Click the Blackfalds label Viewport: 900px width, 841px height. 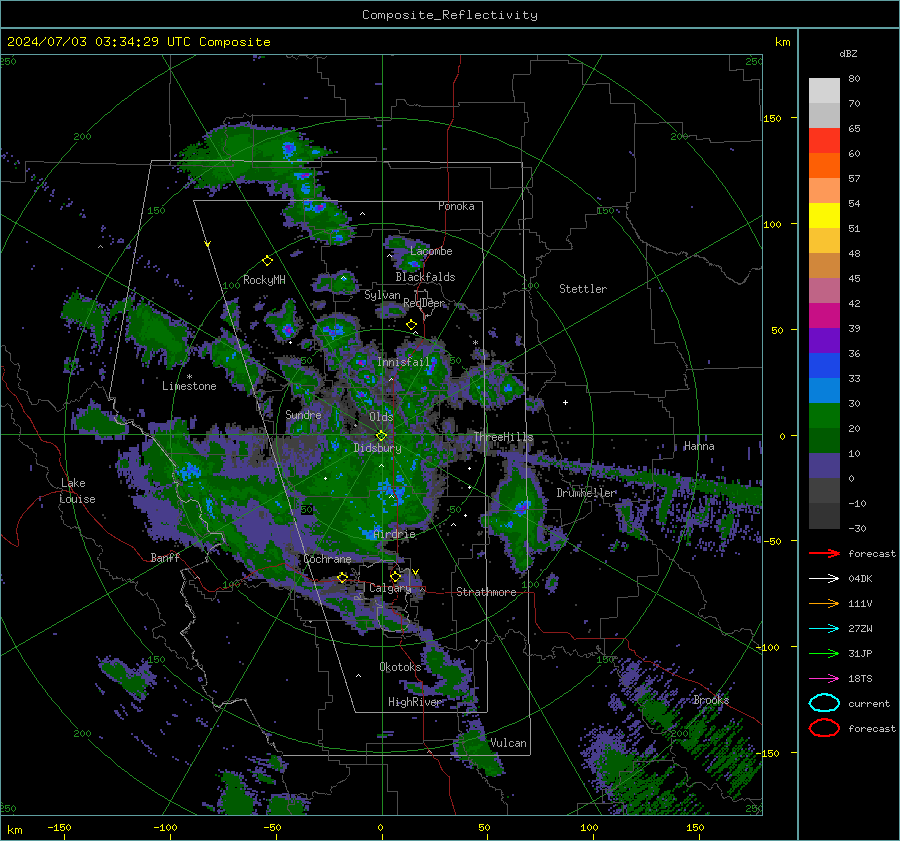pos(425,277)
